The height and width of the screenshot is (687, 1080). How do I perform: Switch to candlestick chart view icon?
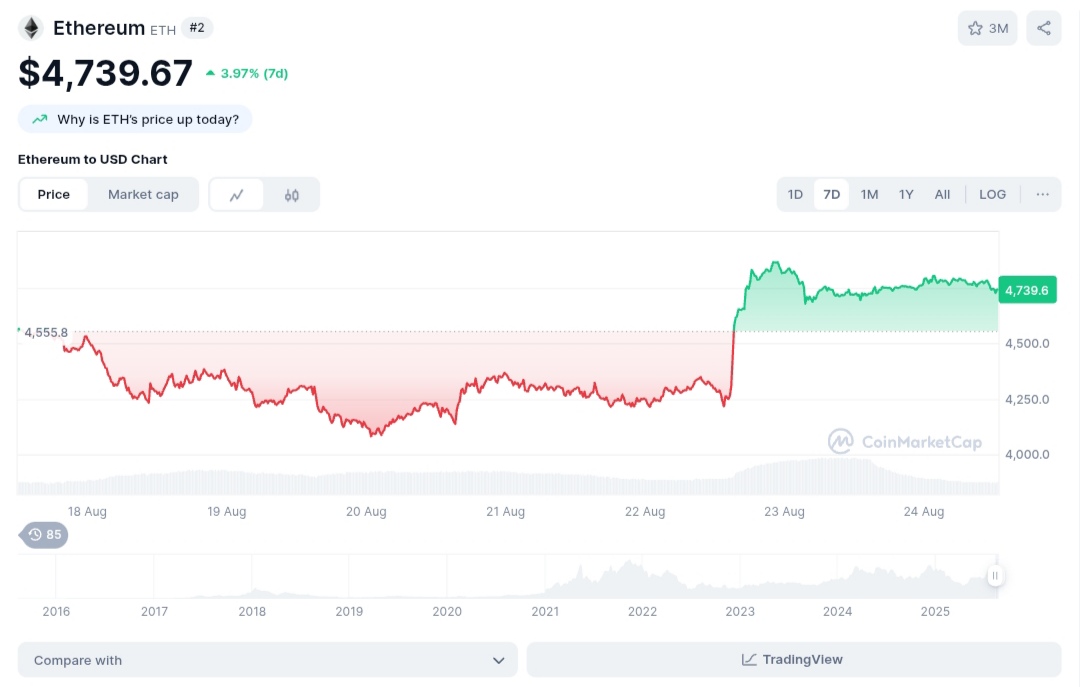[292, 195]
